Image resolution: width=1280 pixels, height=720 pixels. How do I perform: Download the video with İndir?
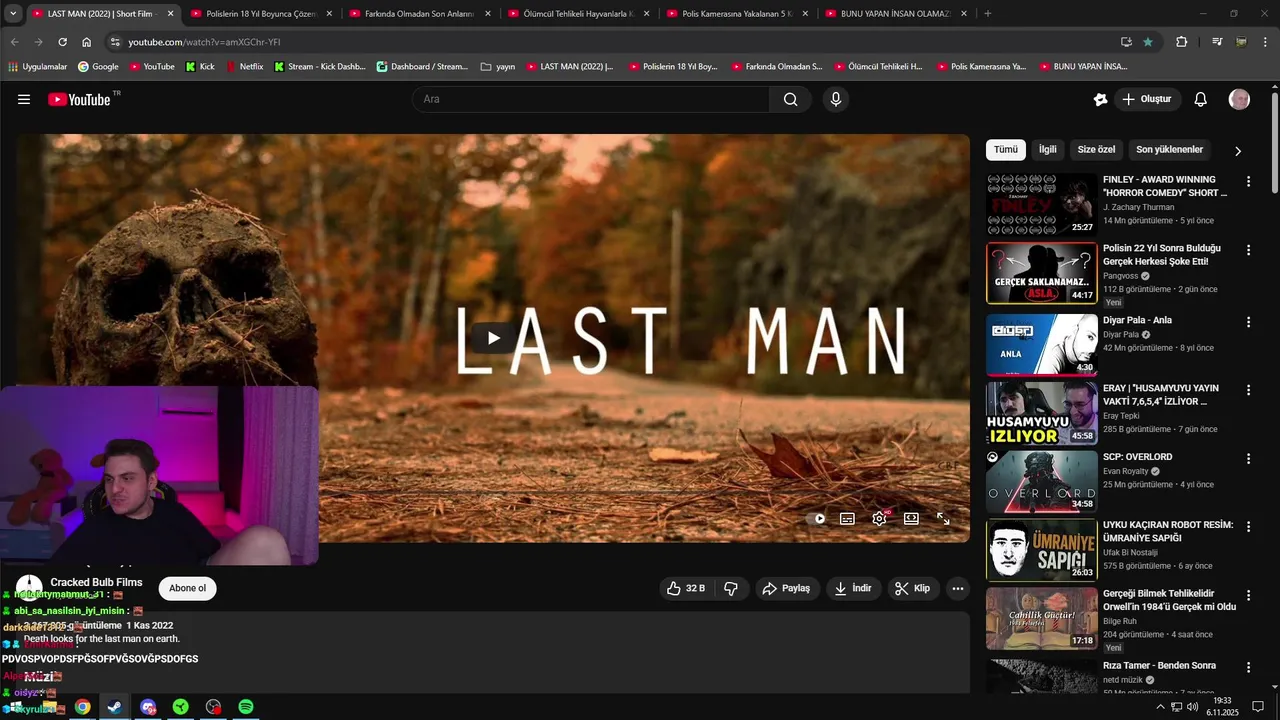point(853,588)
